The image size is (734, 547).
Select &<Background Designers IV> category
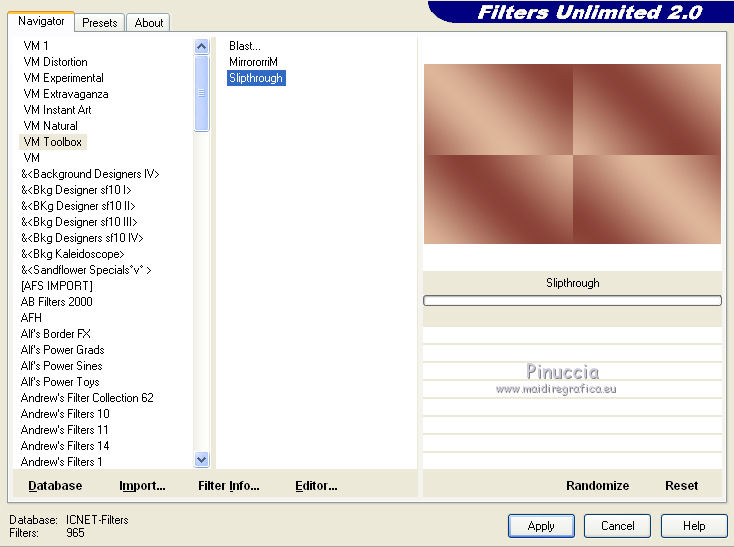pos(90,174)
